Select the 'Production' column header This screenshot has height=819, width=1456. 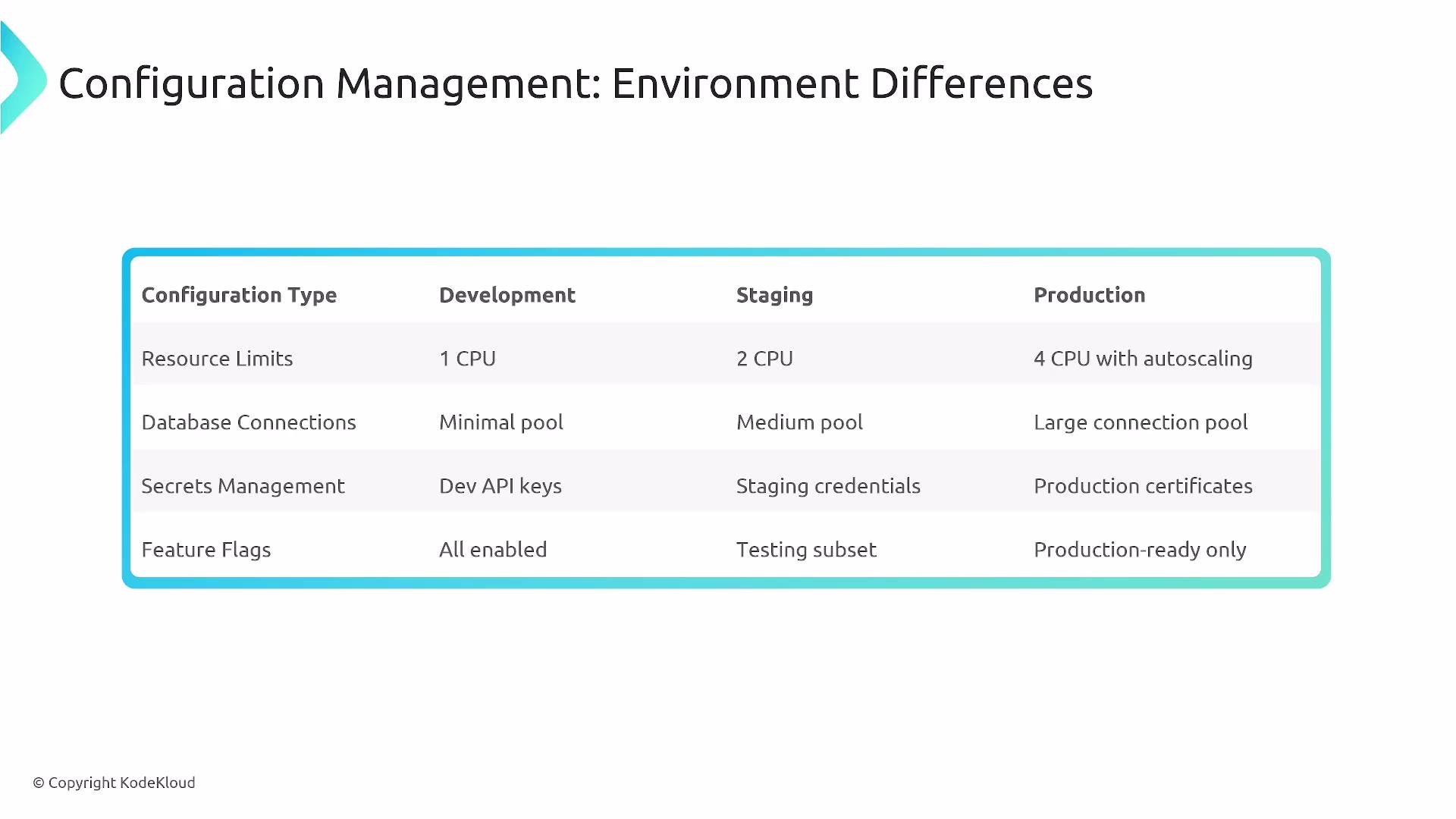pyautogui.click(x=1090, y=295)
